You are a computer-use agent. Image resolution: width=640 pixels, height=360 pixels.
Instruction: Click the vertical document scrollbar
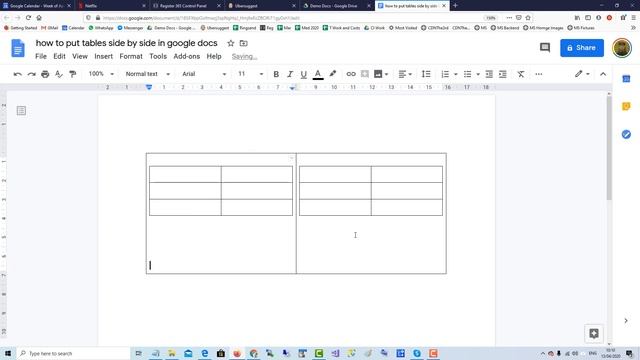[x=609, y=147]
